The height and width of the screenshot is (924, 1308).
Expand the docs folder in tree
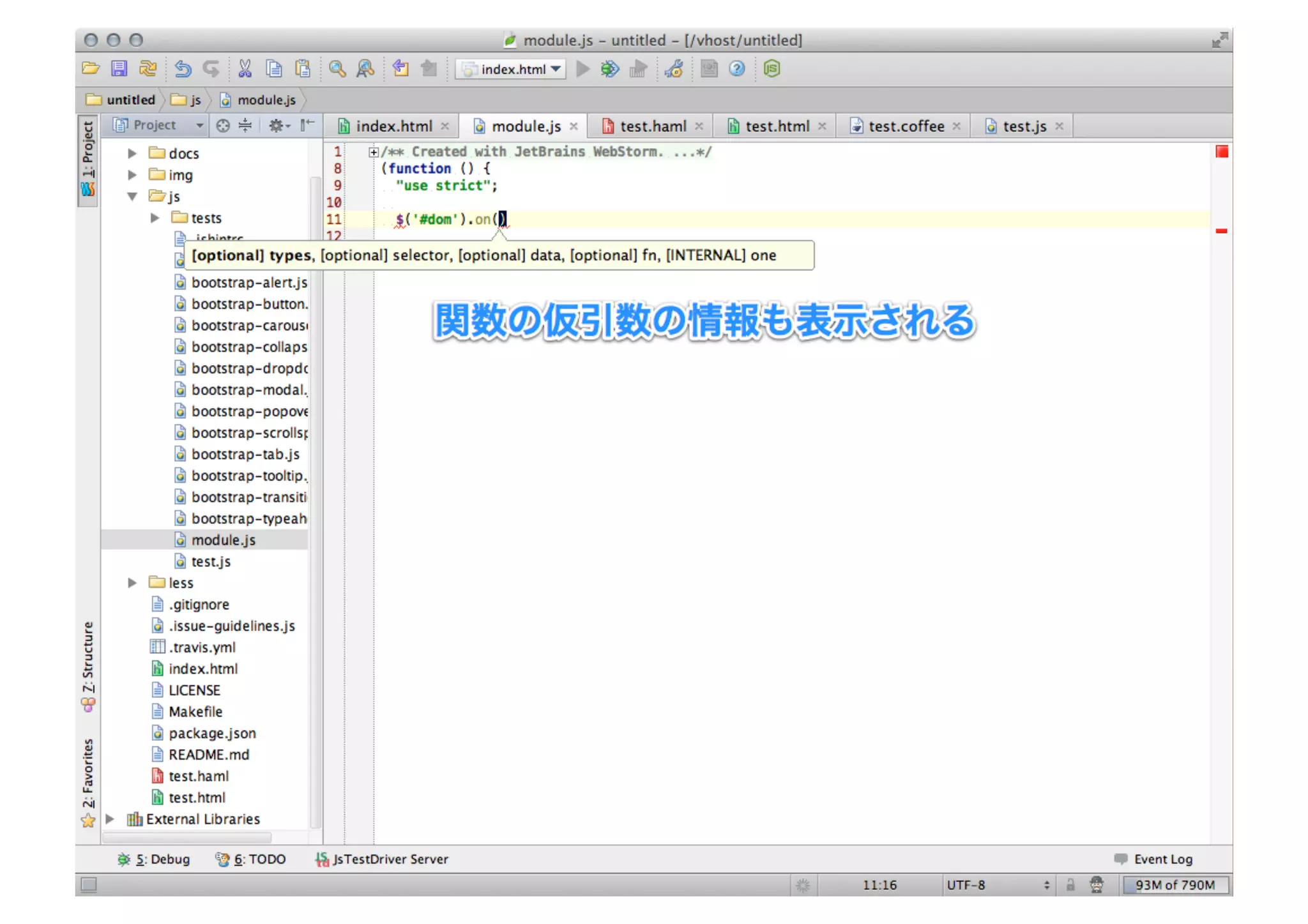pos(132,153)
